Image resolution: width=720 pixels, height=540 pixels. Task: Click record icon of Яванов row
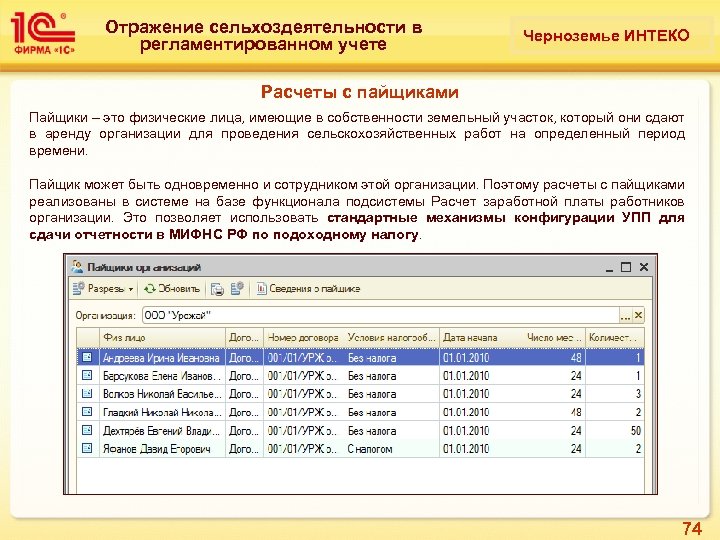87,448
